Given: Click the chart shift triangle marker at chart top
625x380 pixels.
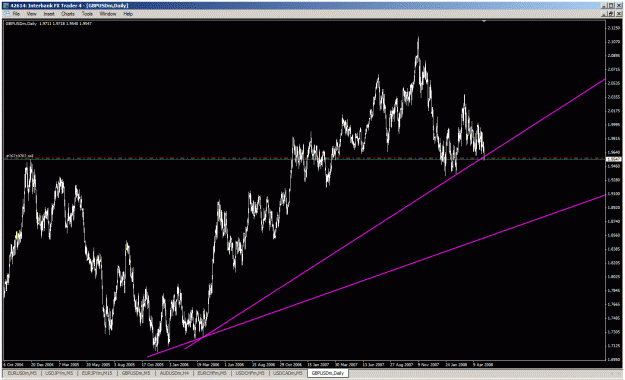Looking at the screenshot, I should [484, 21].
